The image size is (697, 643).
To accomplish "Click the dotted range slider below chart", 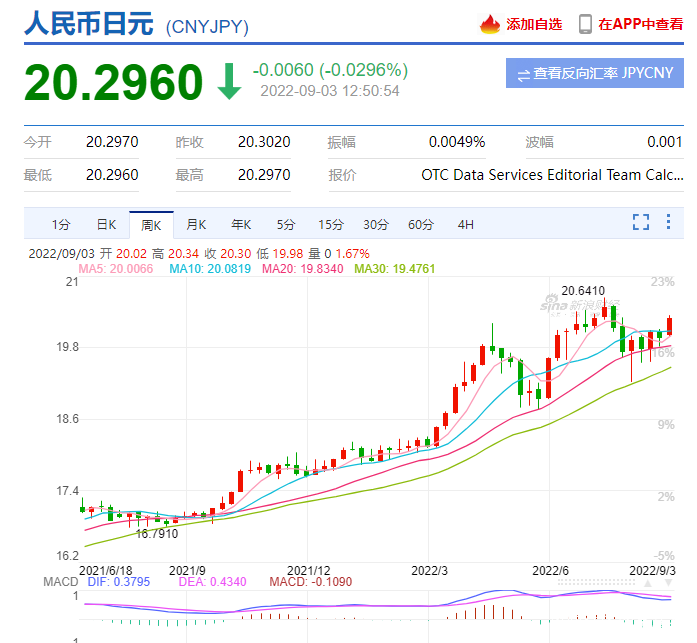I will [597, 582].
